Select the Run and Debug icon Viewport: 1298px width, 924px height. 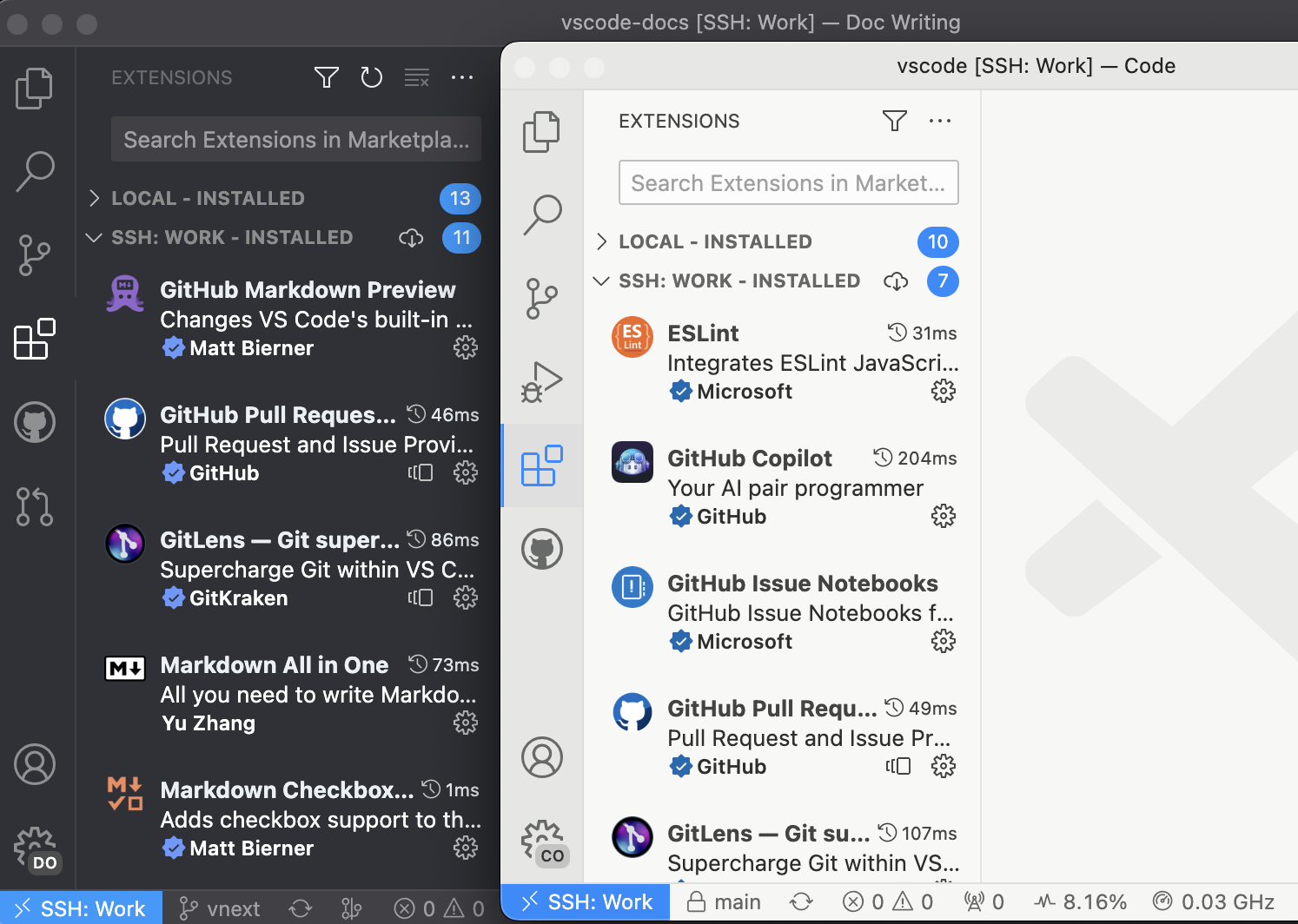pos(542,380)
